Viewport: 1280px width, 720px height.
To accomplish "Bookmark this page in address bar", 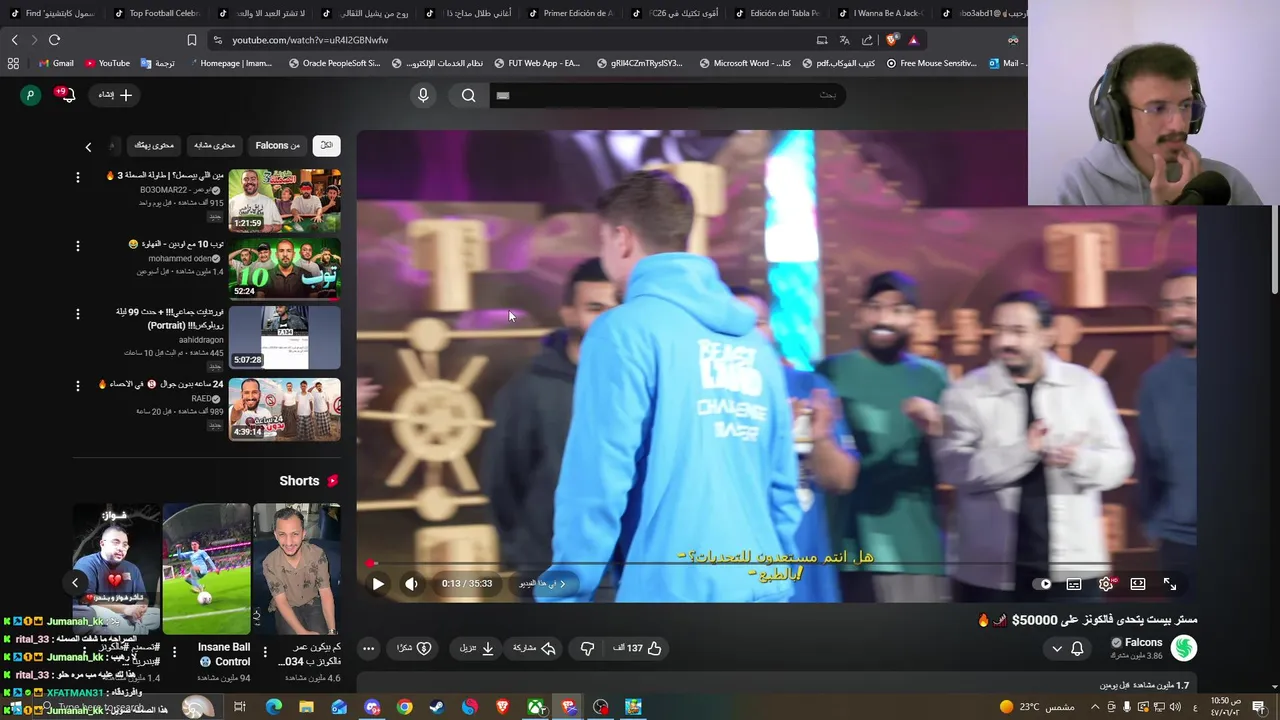I will 191,40.
